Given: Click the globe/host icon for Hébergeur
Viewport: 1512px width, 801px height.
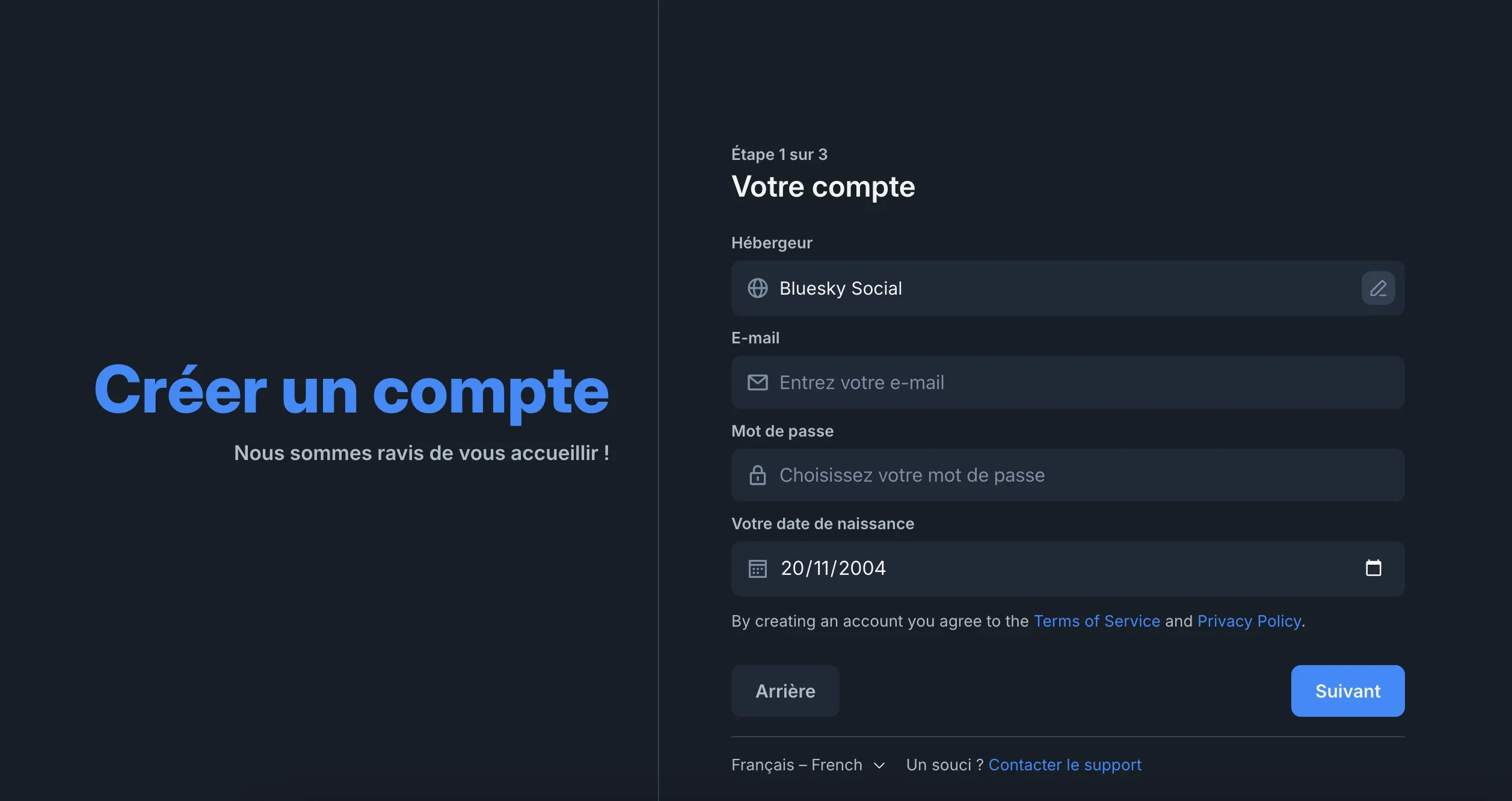Looking at the screenshot, I should pos(757,287).
